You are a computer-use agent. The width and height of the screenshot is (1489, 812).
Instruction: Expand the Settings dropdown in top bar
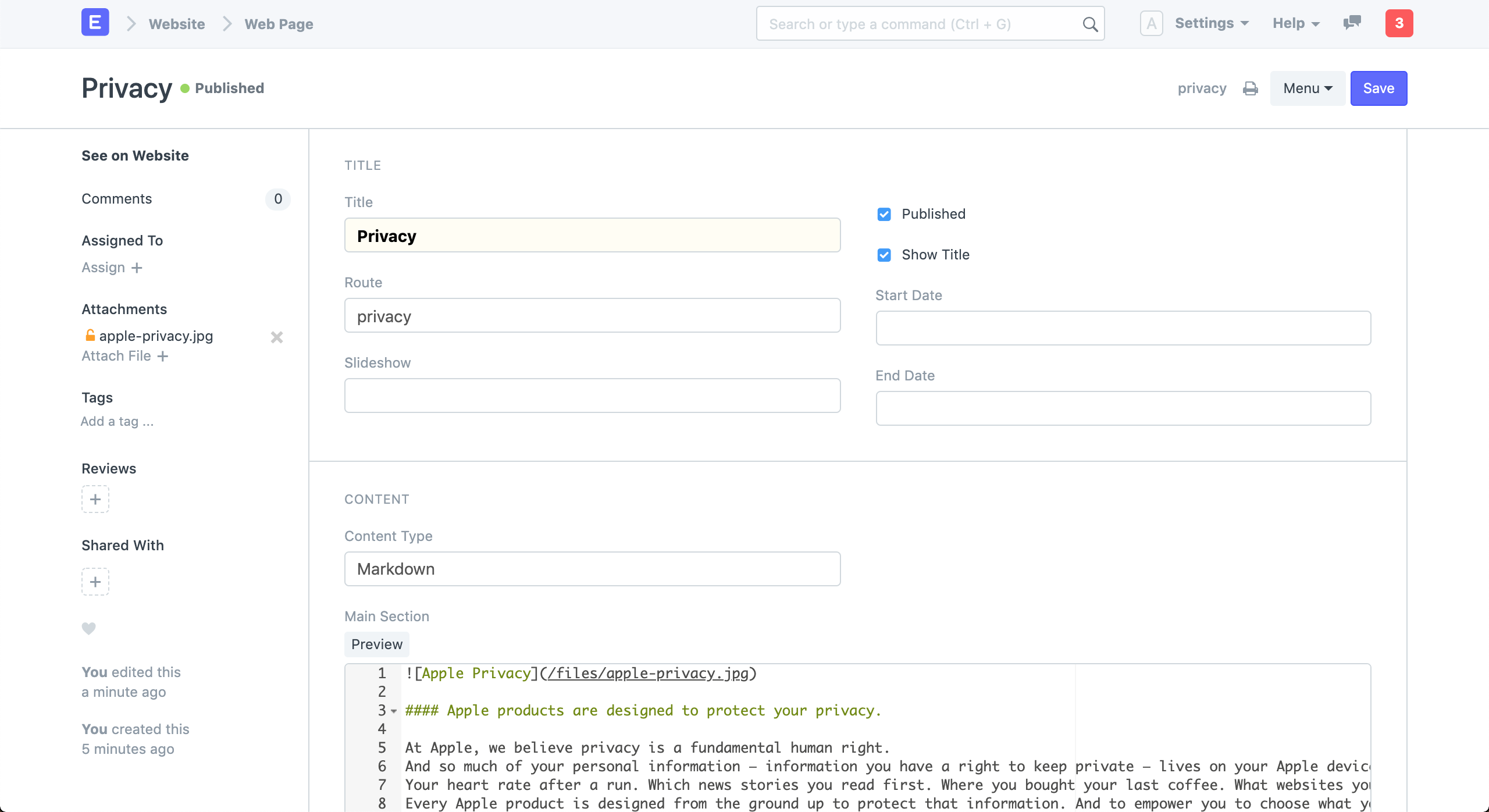coord(1210,23)
